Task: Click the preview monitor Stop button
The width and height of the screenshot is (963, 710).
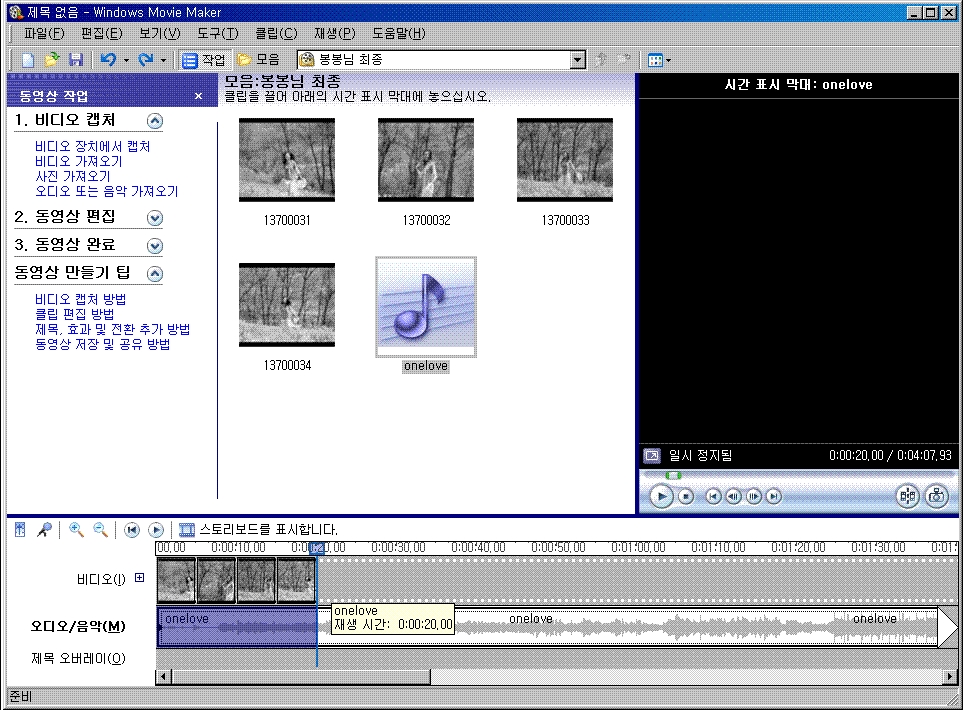Action: tap(686, 496)
